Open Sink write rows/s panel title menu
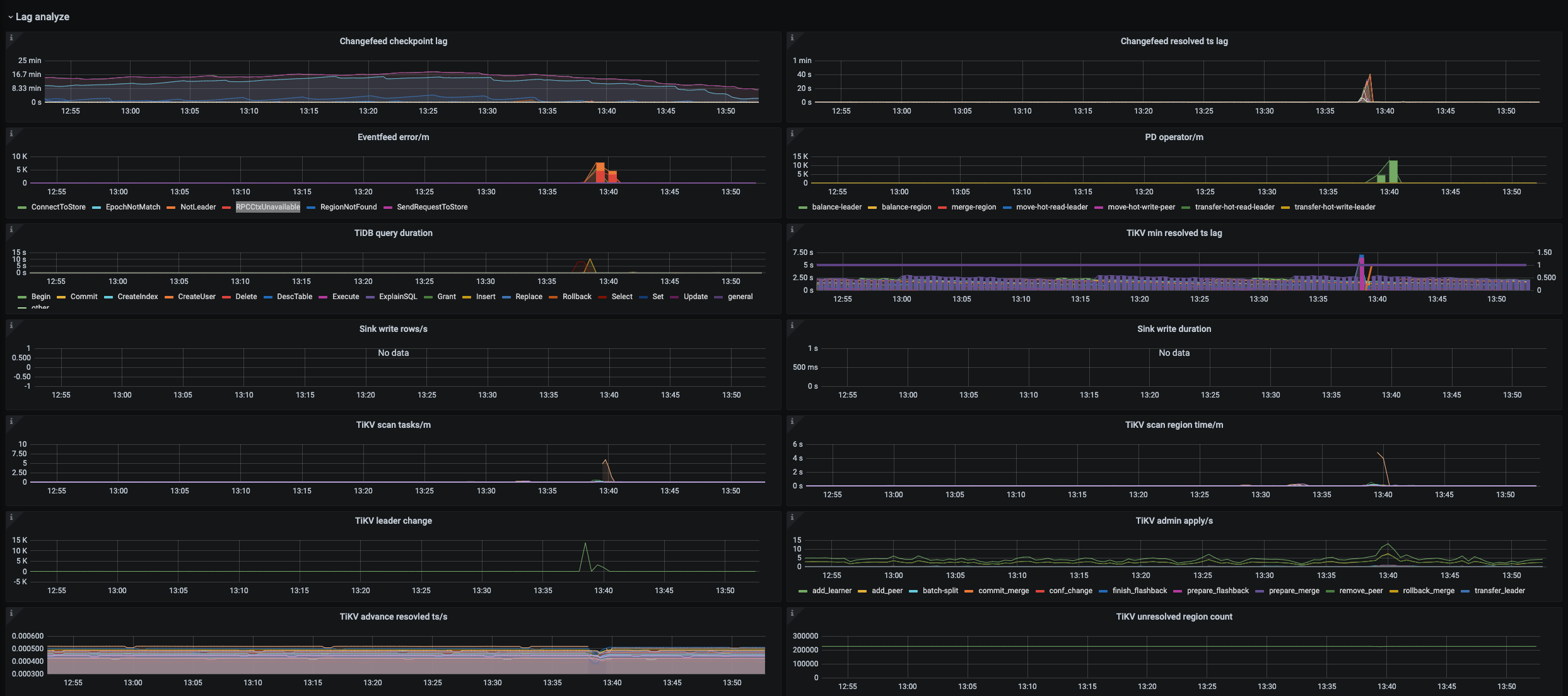This screenshot has height=696, width=1568. tap(393, 329)
